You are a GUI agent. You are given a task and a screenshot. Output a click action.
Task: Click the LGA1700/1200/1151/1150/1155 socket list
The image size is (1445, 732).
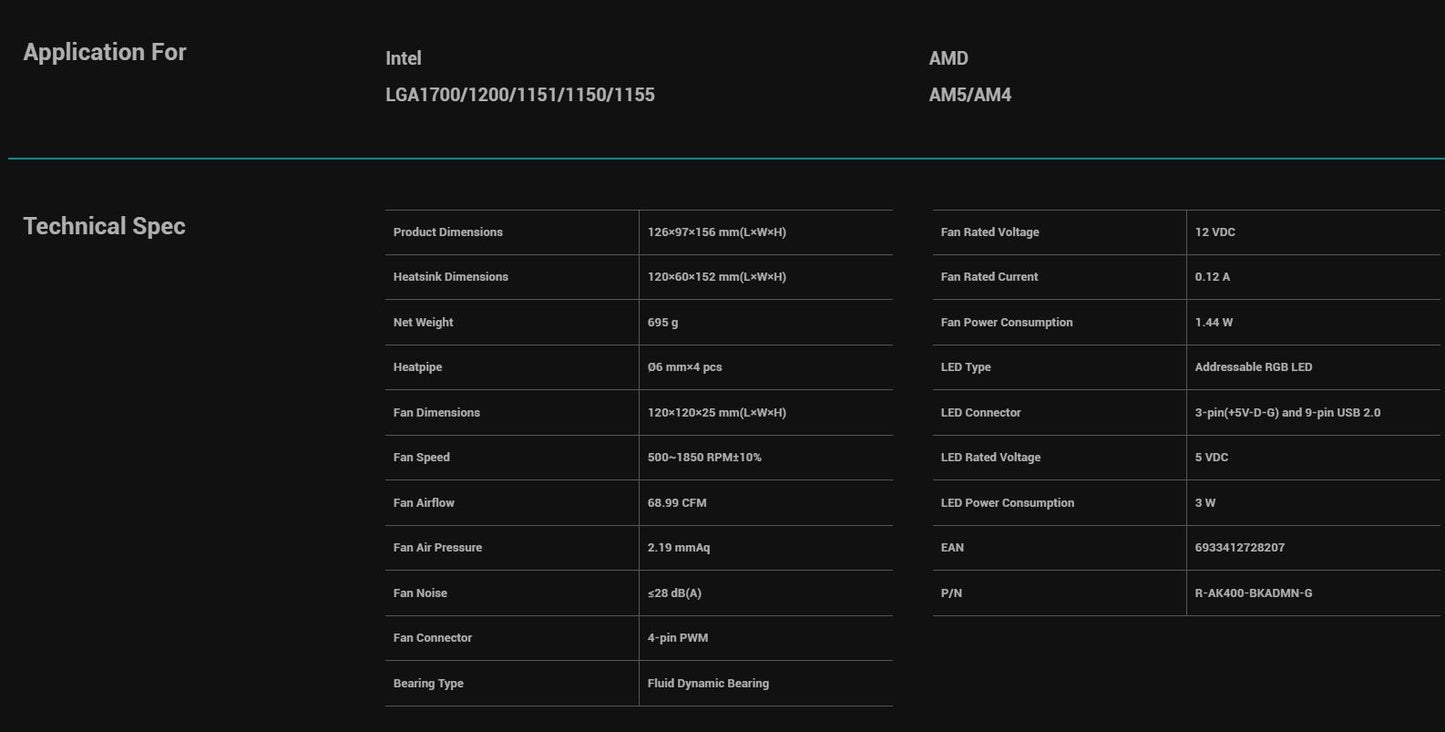click(520, 95)
